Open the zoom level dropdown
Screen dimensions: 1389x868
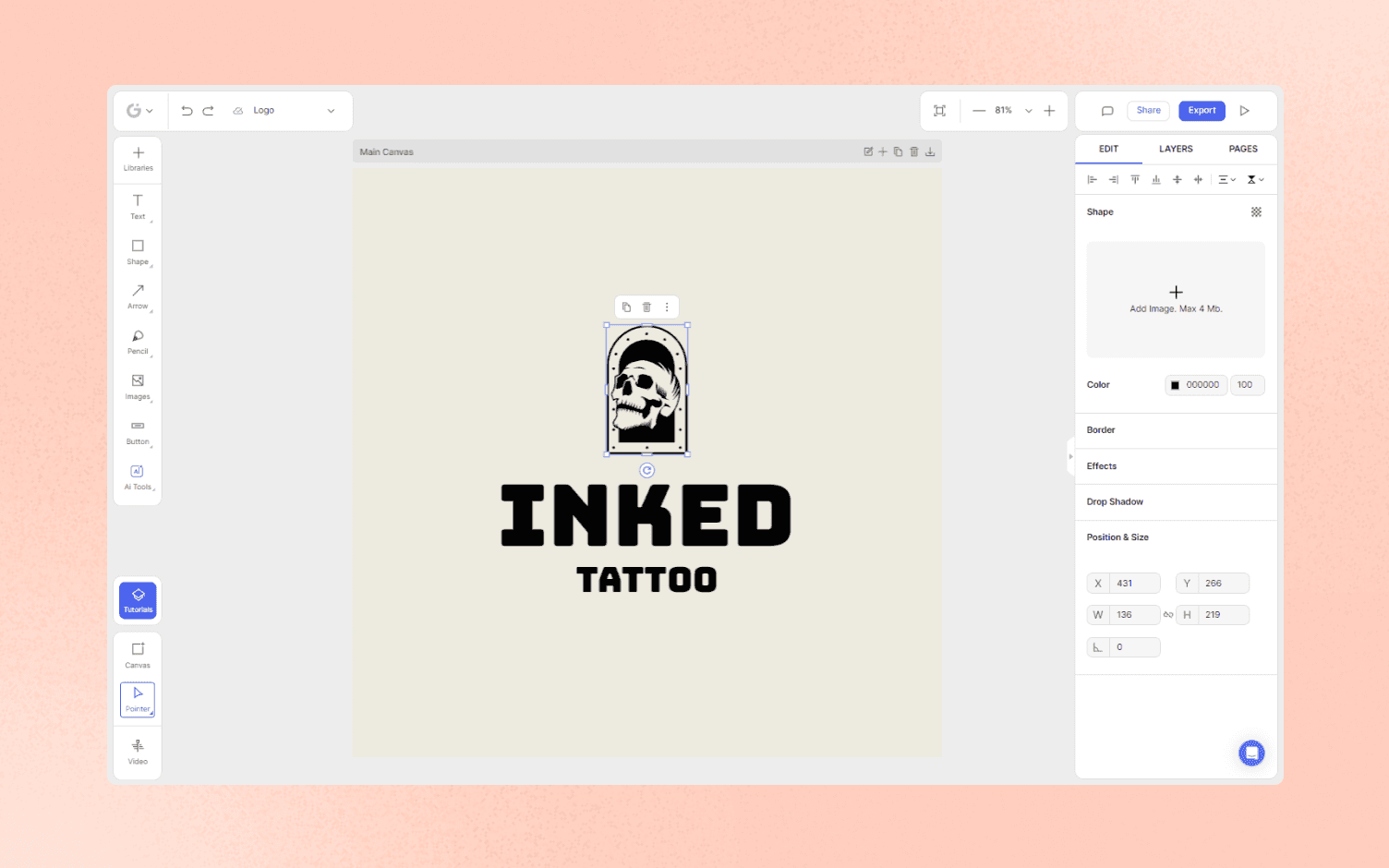click(x=1028, y=110)
